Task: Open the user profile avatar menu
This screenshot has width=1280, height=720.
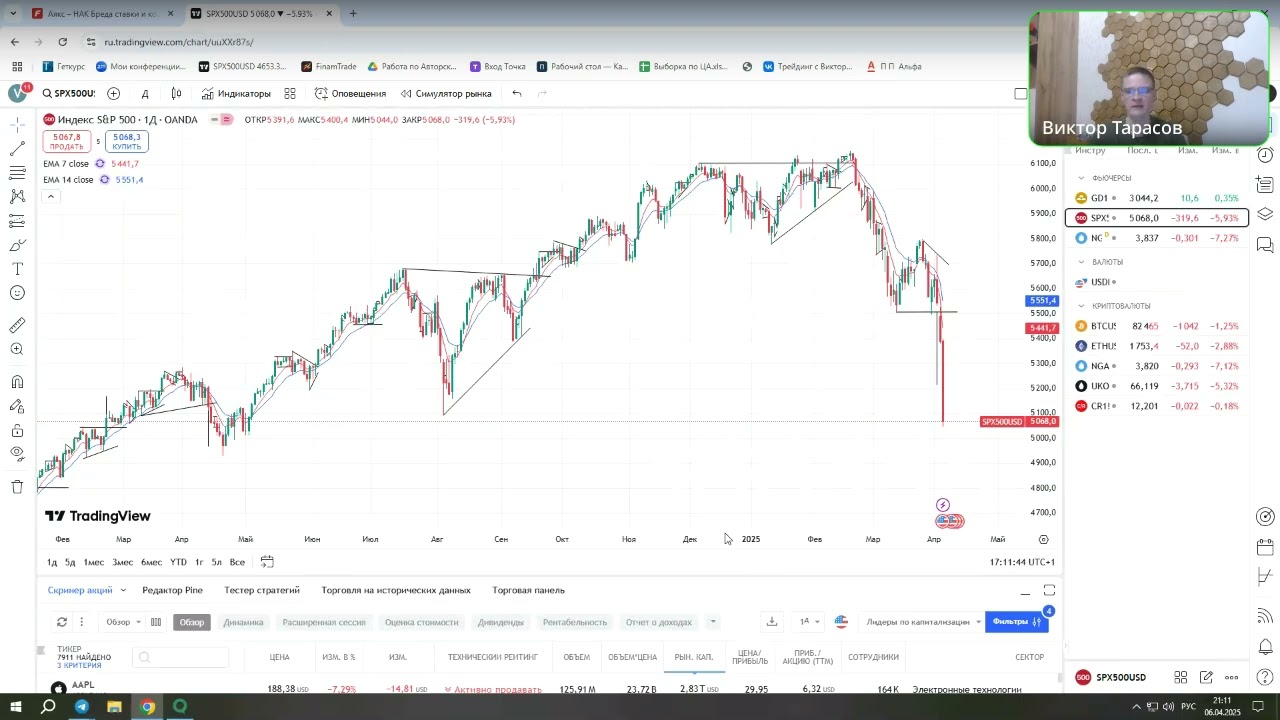Action: pyautogui.click(x=17, y=93)
